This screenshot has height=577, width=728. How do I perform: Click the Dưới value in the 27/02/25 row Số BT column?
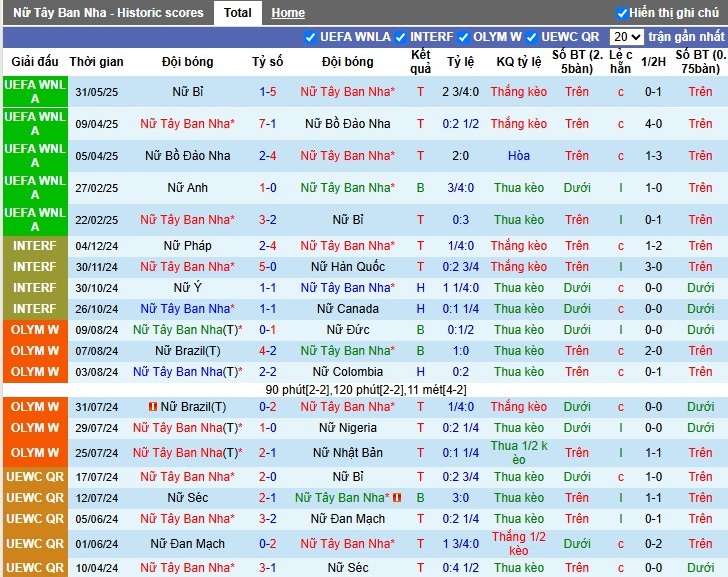[x=577, y=188]
